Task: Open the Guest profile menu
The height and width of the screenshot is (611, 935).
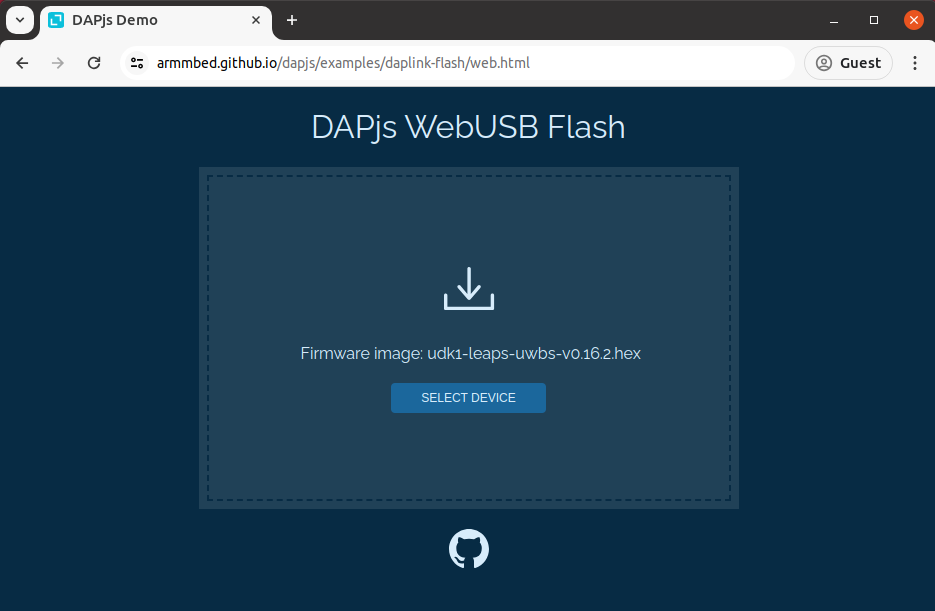Action: coord(848,63)
